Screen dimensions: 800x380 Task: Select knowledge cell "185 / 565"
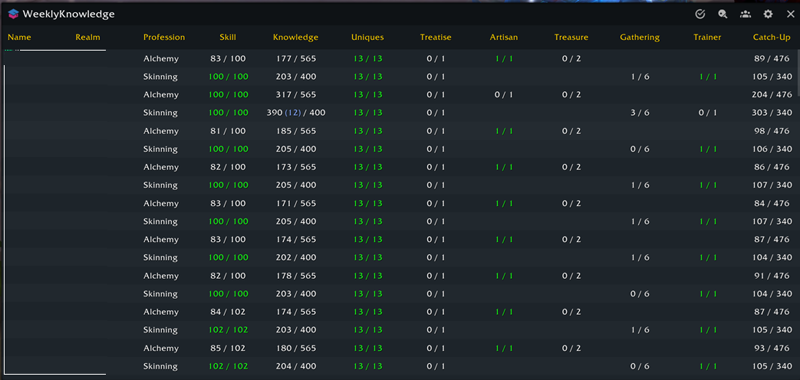coord(295,131)
